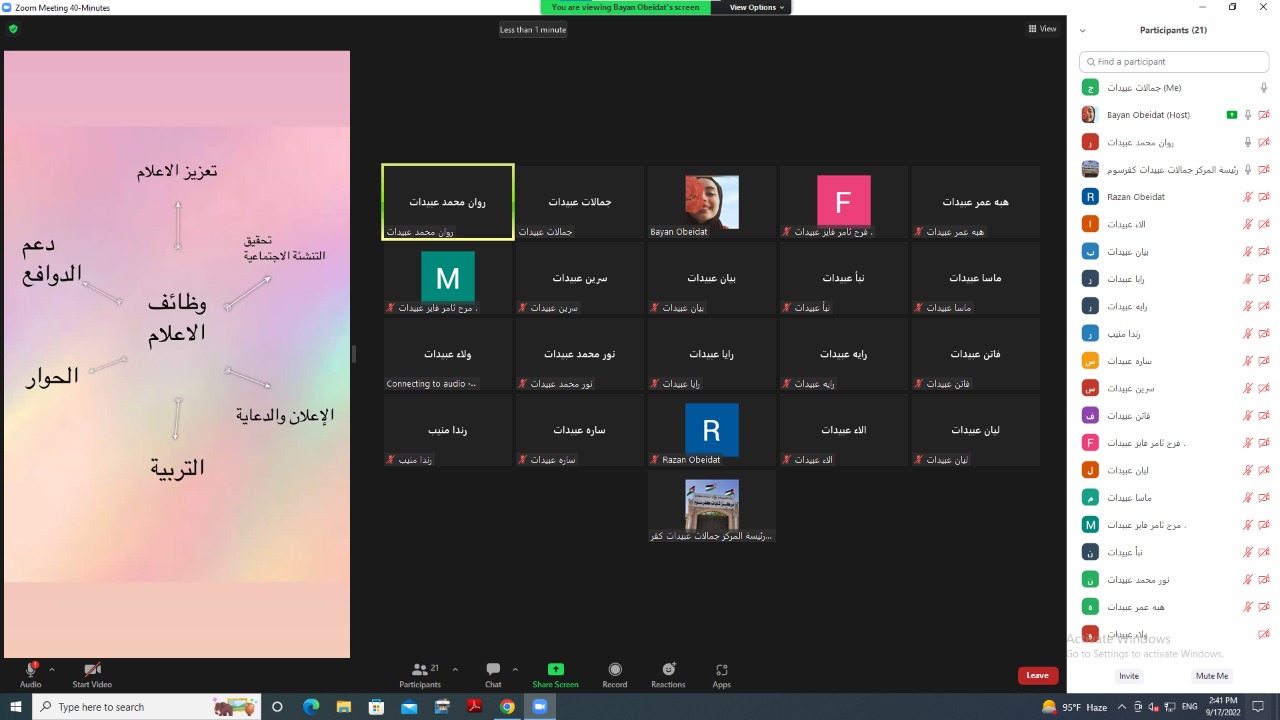Click the red Leave button
1280x720 pixels.
[x=1037, y=675]
